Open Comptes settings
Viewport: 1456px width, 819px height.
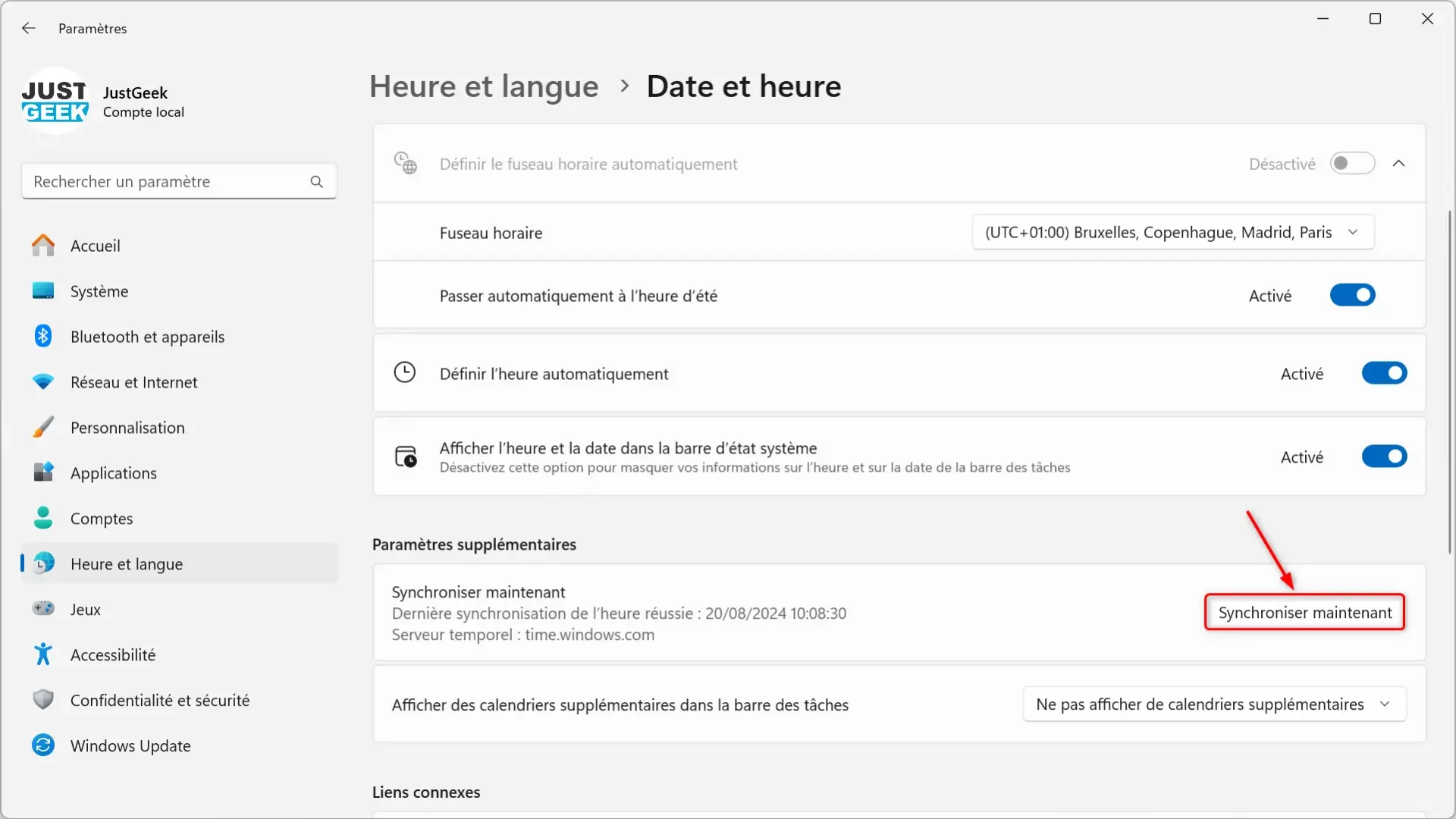[x=180, y=519]
